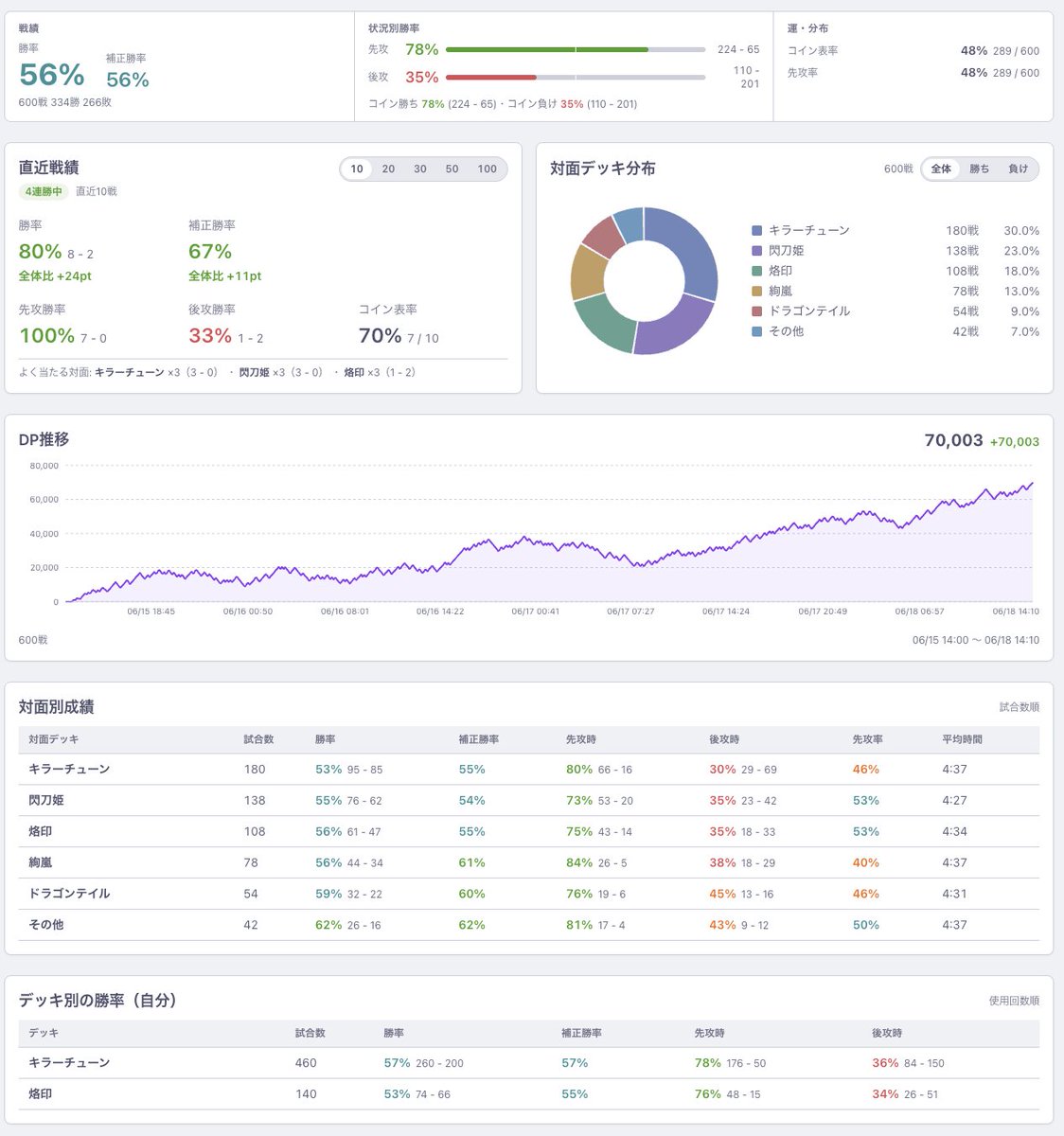This screenshot has width=1064, height=1136.
Task: Click the その他 row in 対面別成績
Action: pos(528,925)
